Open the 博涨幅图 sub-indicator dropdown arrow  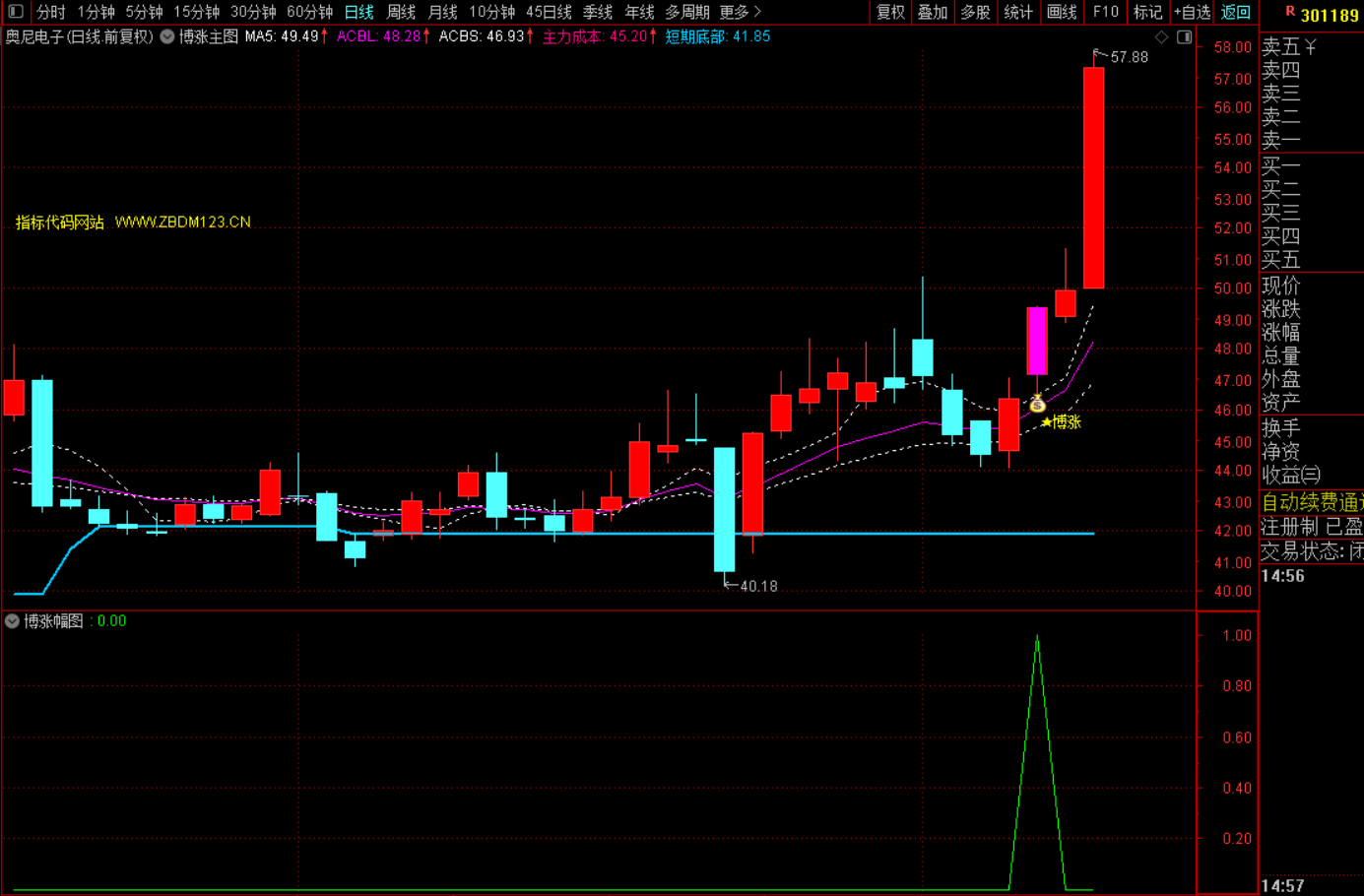pos(12,621)
